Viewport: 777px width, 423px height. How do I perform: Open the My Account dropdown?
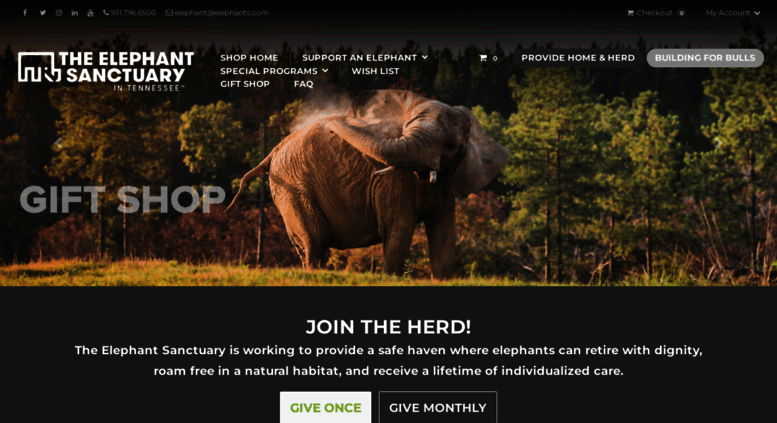(733, 13)
